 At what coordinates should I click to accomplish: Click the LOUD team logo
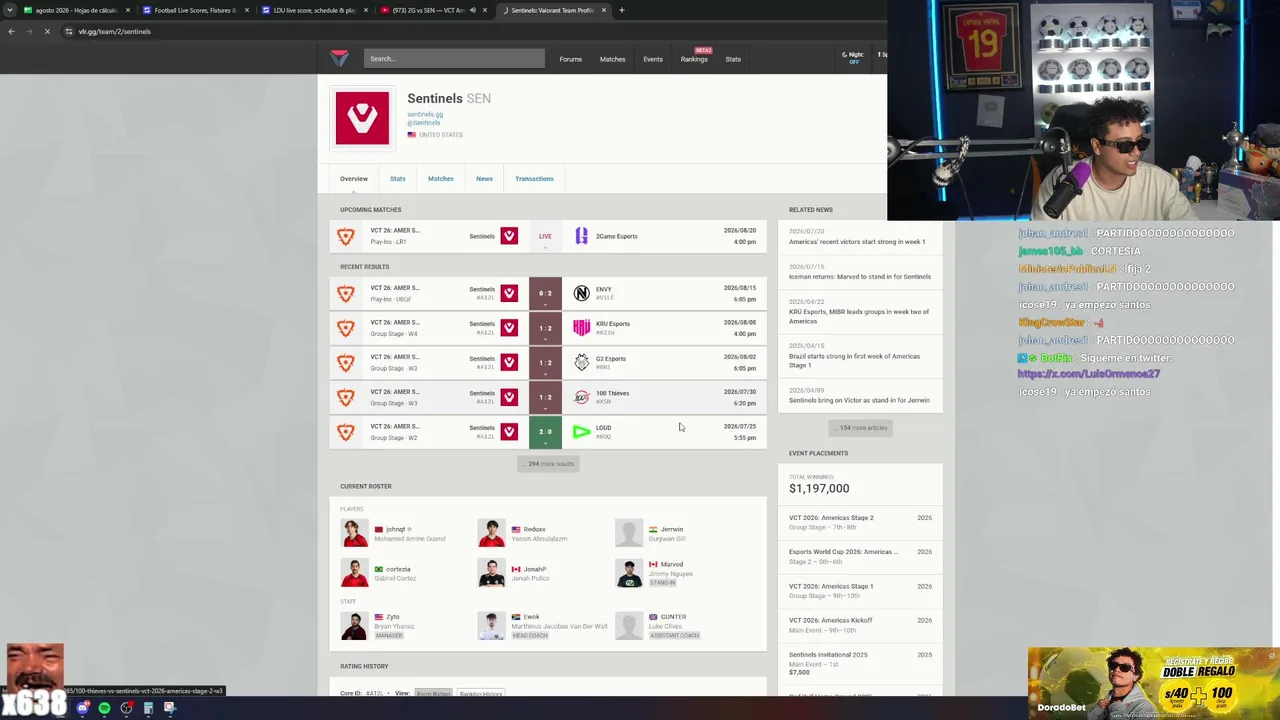pos(581,432)
